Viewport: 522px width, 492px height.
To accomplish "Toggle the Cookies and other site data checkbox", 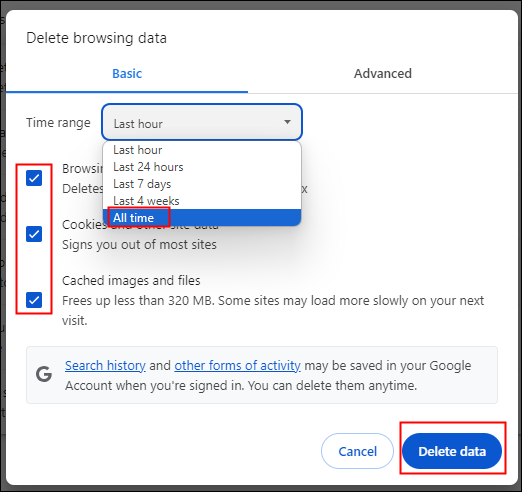I will [x=34, y=234].
